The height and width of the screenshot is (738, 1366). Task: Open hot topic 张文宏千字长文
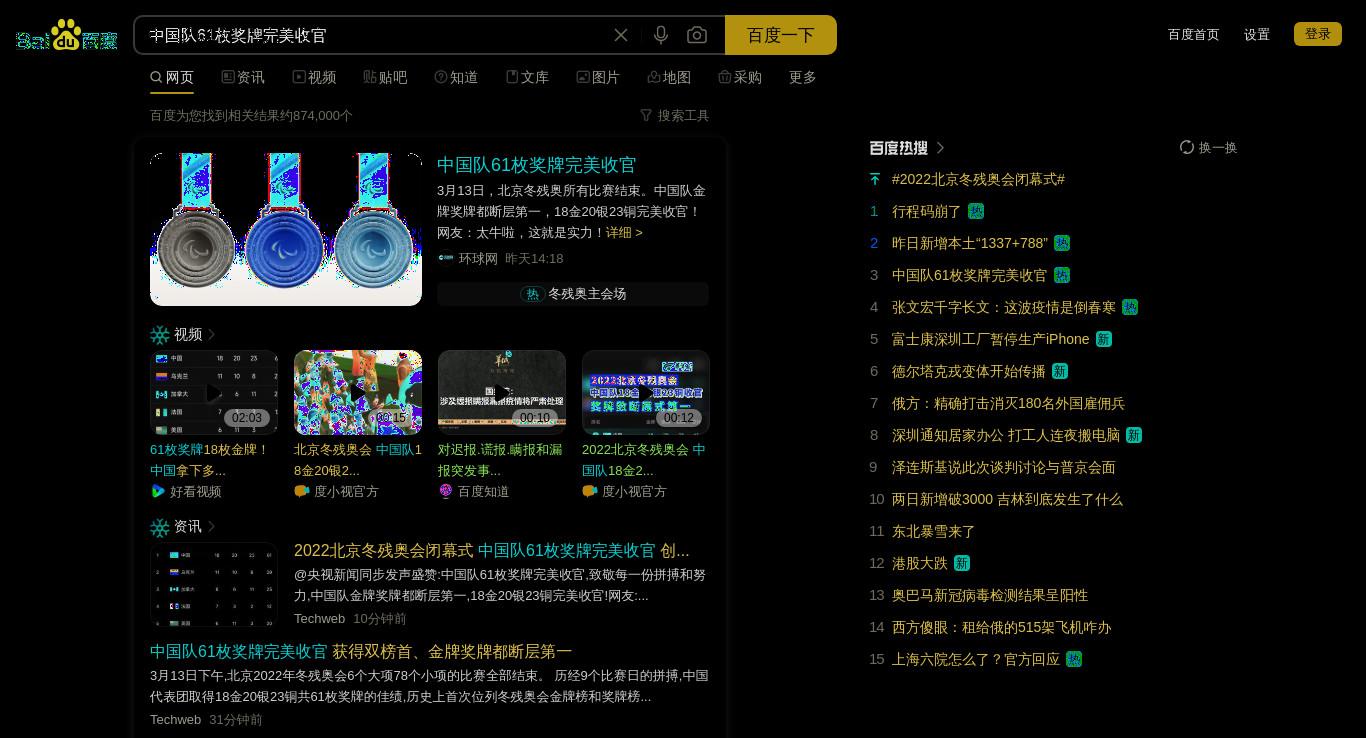1004,307
